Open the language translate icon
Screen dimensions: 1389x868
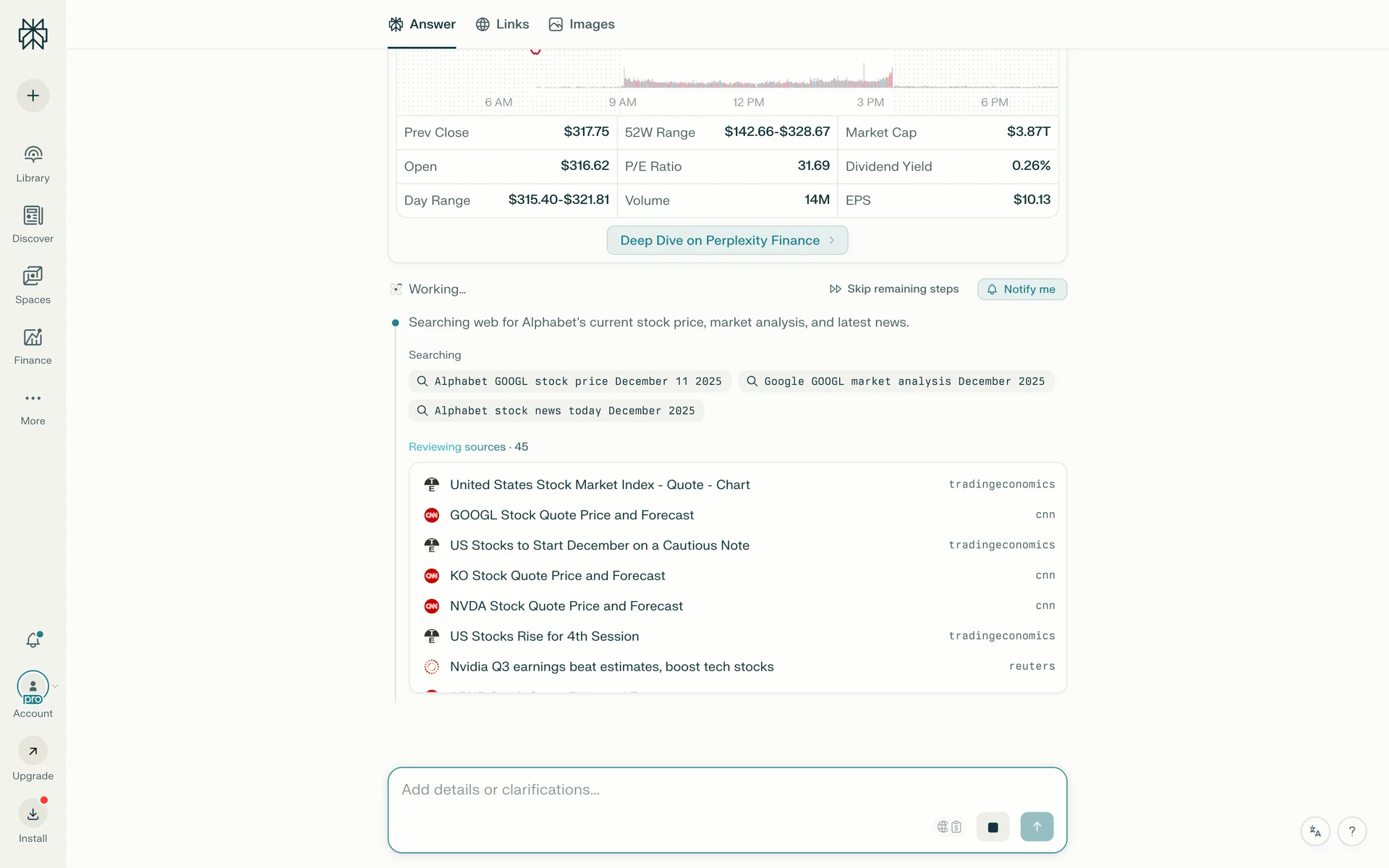(x=1315, y=831)
